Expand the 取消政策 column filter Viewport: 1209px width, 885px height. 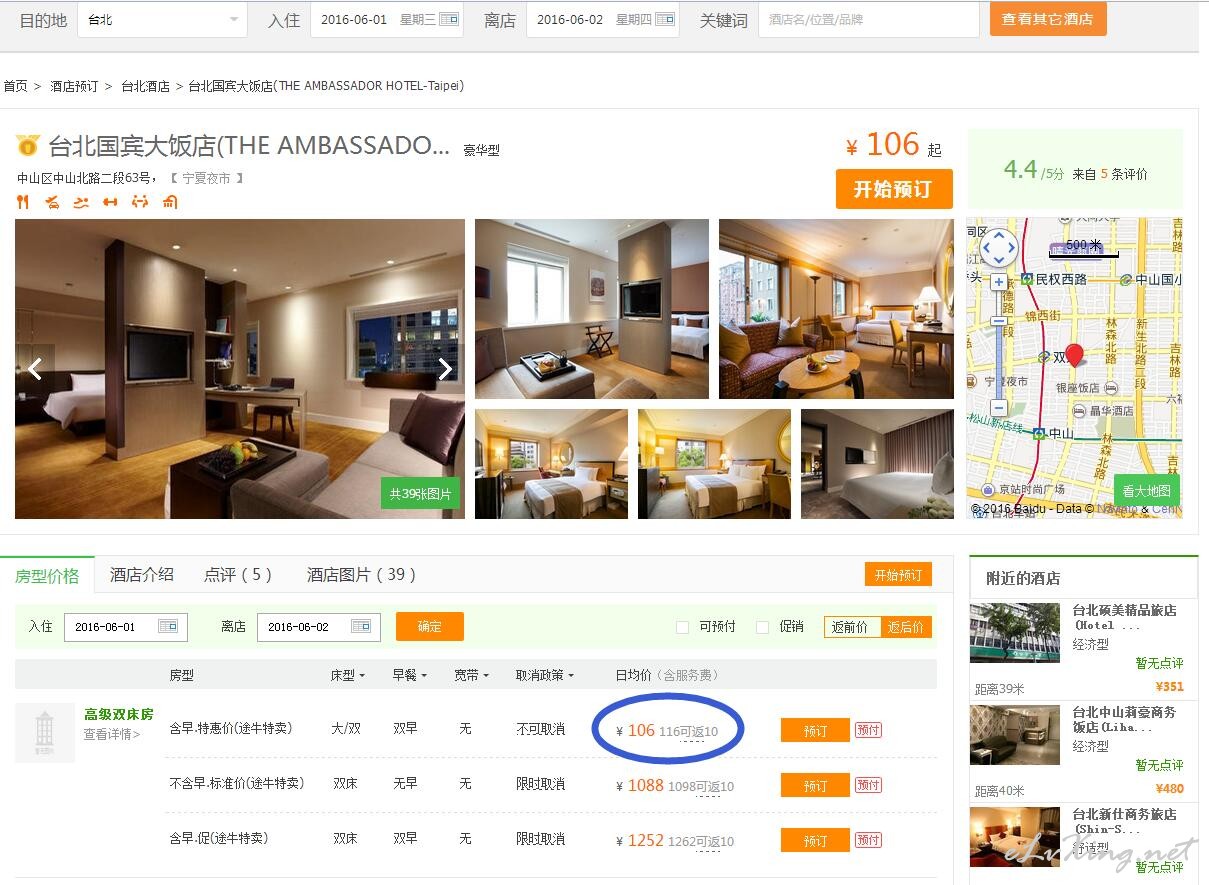[545, 676]
